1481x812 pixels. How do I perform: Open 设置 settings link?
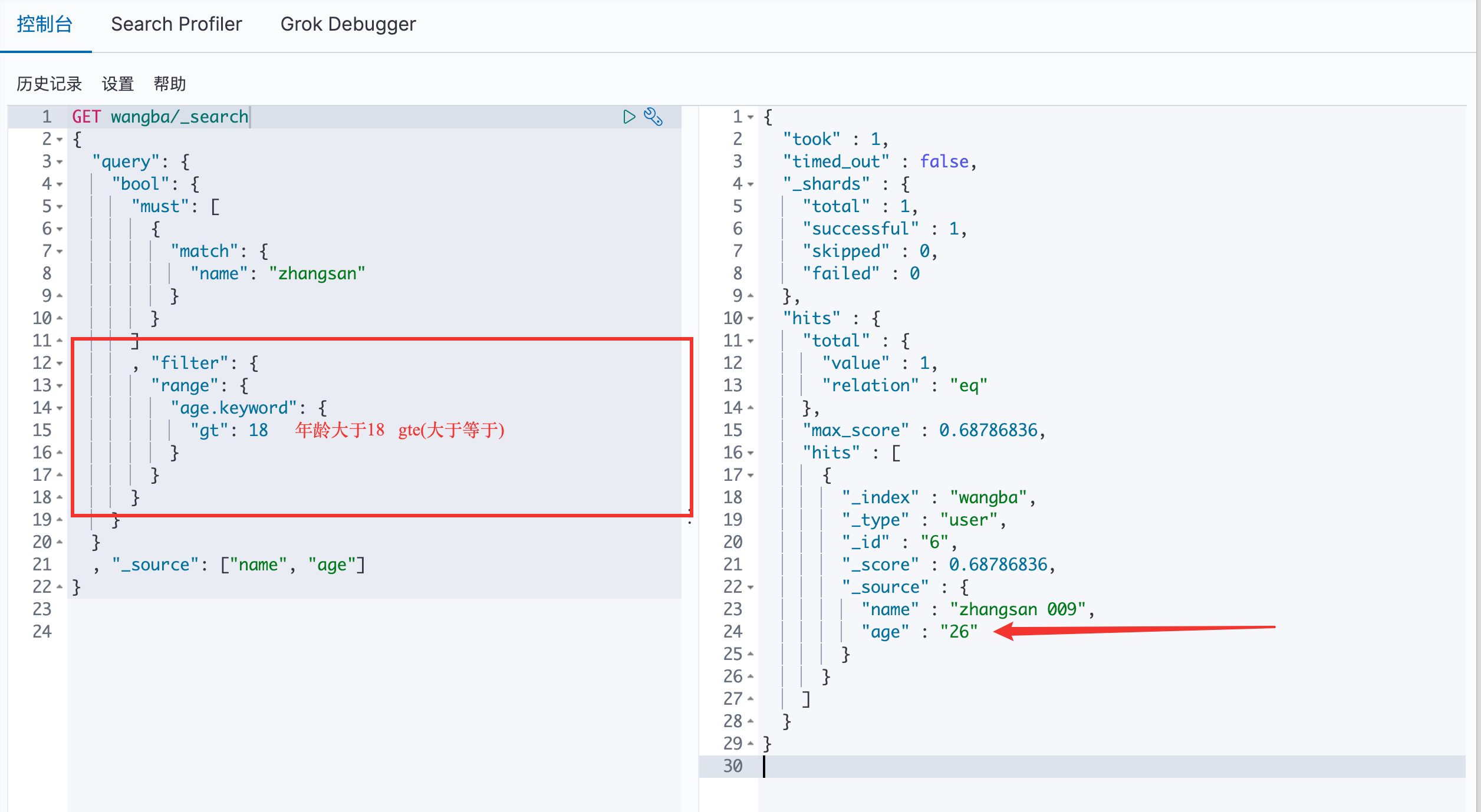click(118, 84)
